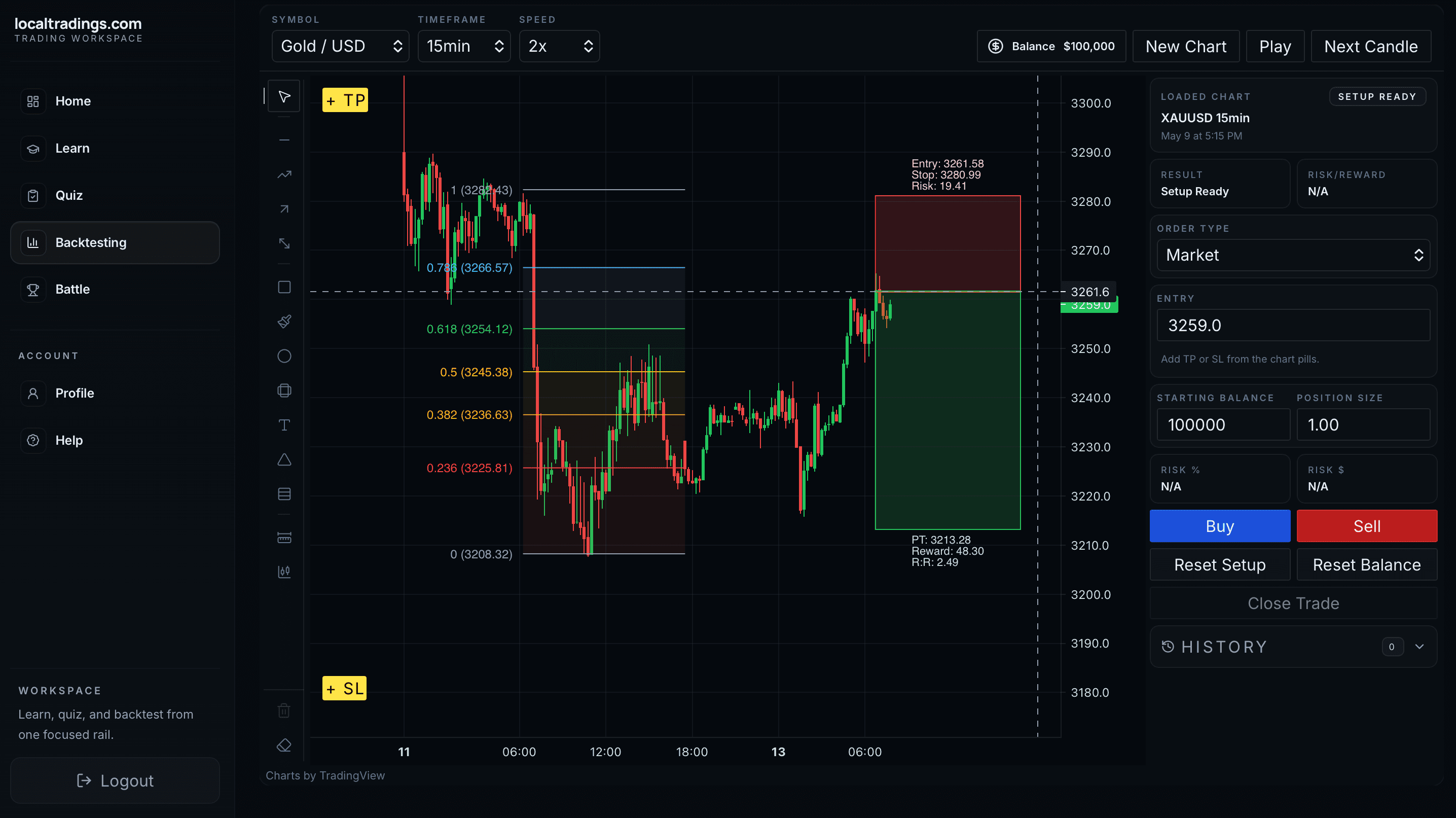Select the circle drawing tool
Image resolution: width=1456 pixels, height=818 pixels.
click(x=284, y=355)
